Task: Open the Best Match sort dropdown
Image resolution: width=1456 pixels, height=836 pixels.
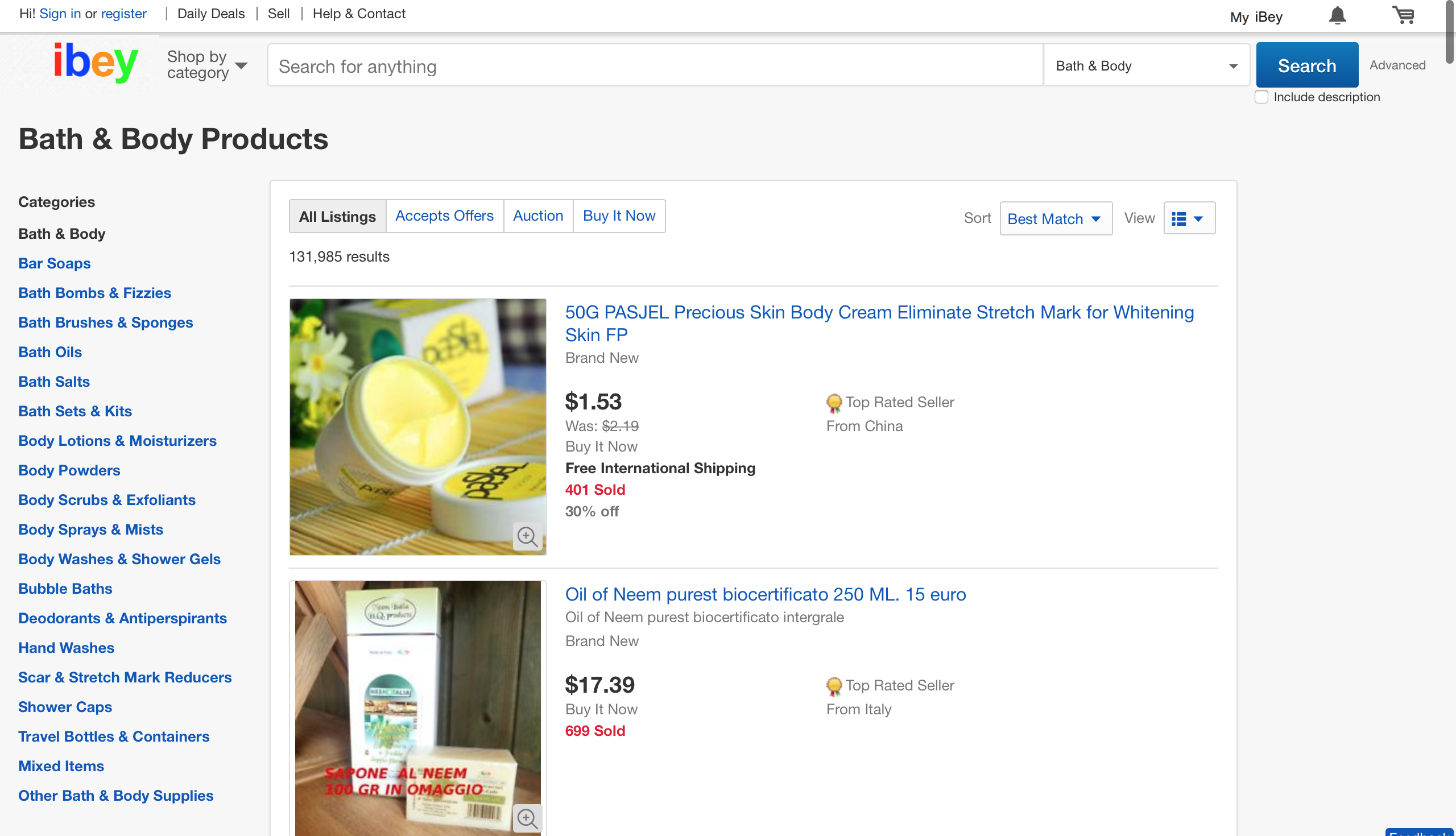Action: [x=1055, y=218]
